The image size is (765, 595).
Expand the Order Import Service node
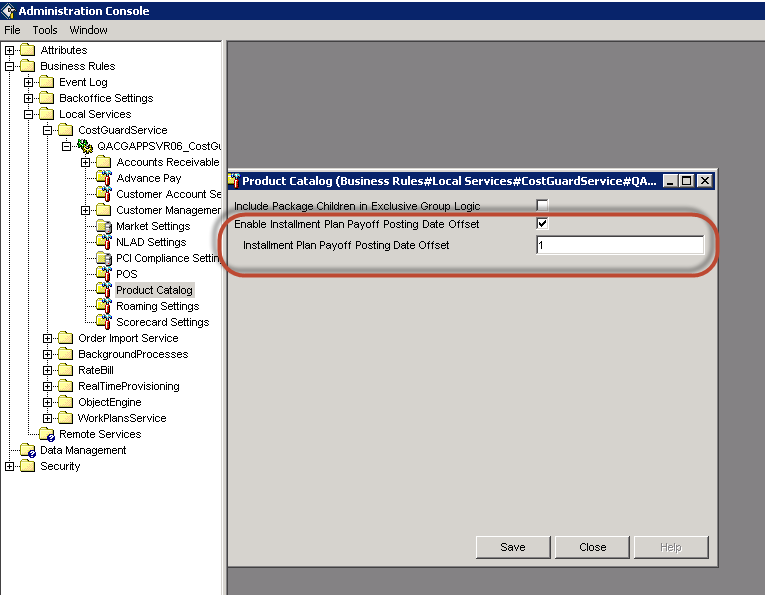[48, 338]
